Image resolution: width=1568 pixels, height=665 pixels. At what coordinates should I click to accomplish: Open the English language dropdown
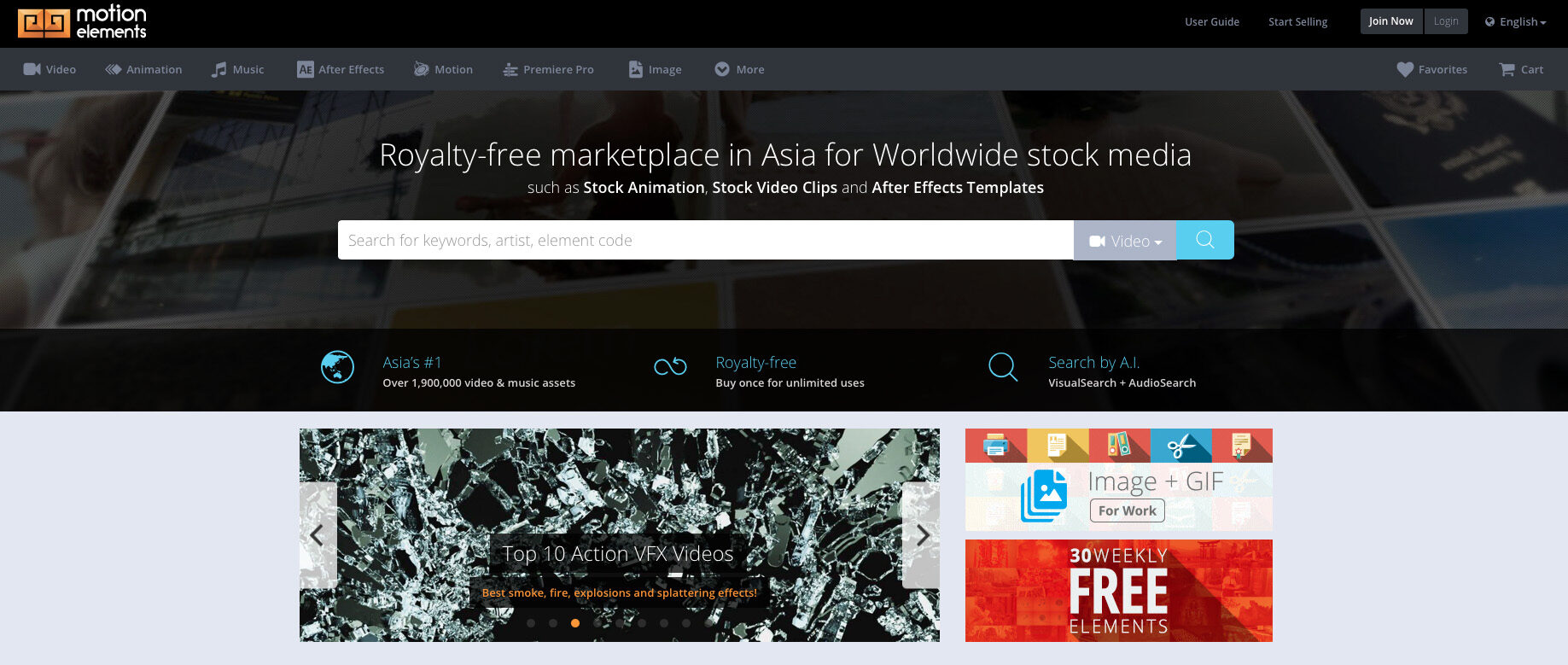(x=1516, y=22)
